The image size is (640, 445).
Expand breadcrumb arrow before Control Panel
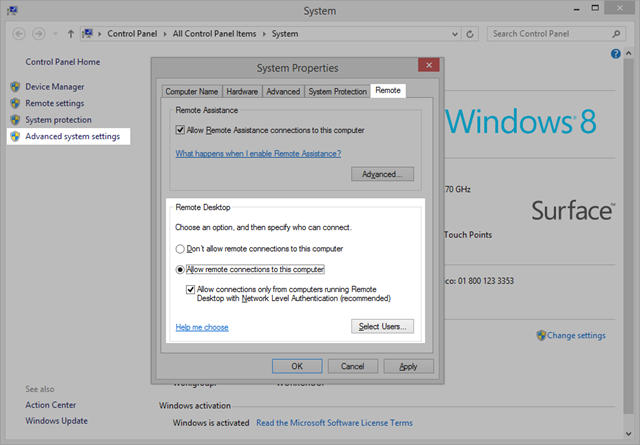[x=100, y=34]
